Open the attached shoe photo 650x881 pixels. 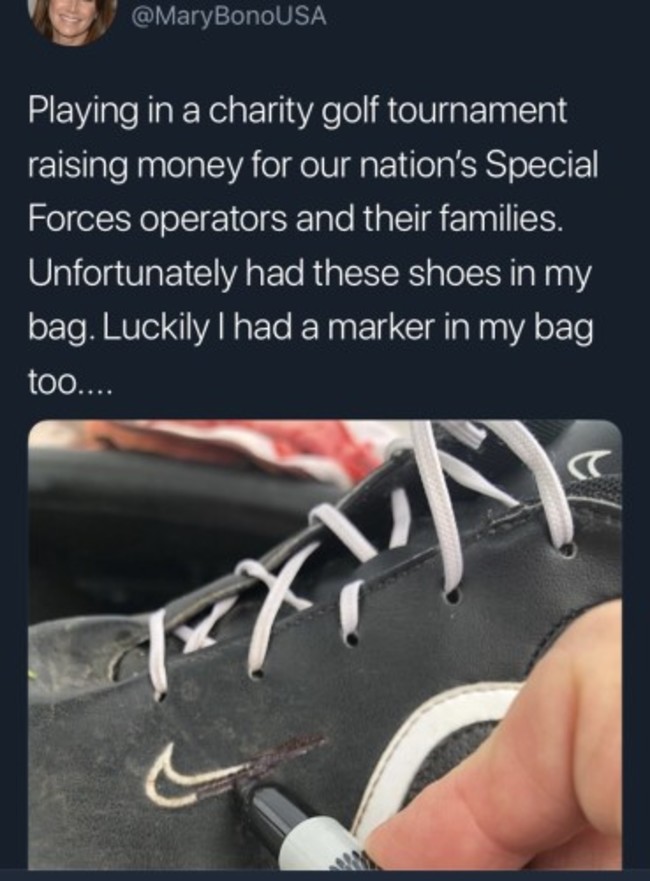pos(325,644)
